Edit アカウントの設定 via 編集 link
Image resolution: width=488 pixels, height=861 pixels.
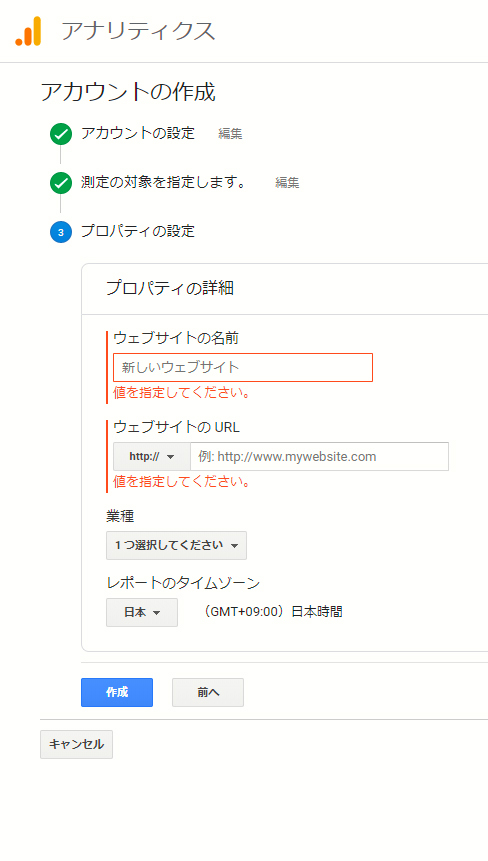pos(230,134)
